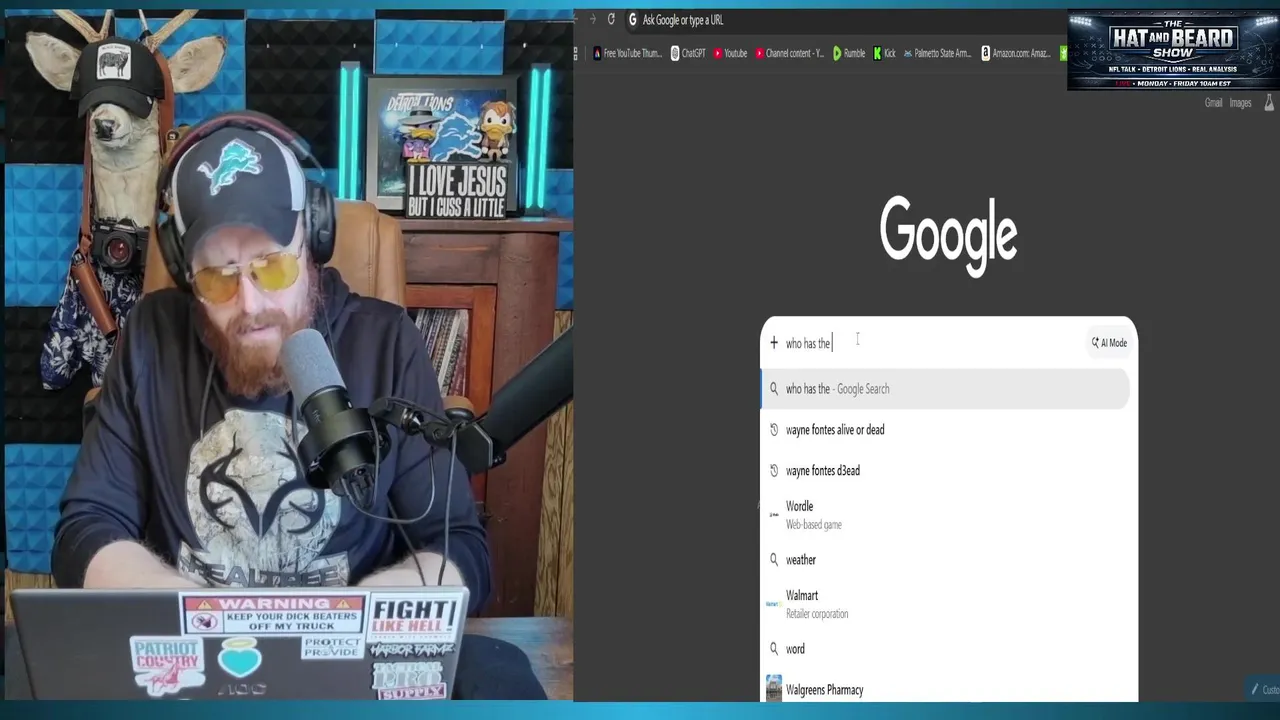This screenshot has height=720, width=1280.
Task: Click magnifier icon beside 'word'
Action: click(773, 649)
